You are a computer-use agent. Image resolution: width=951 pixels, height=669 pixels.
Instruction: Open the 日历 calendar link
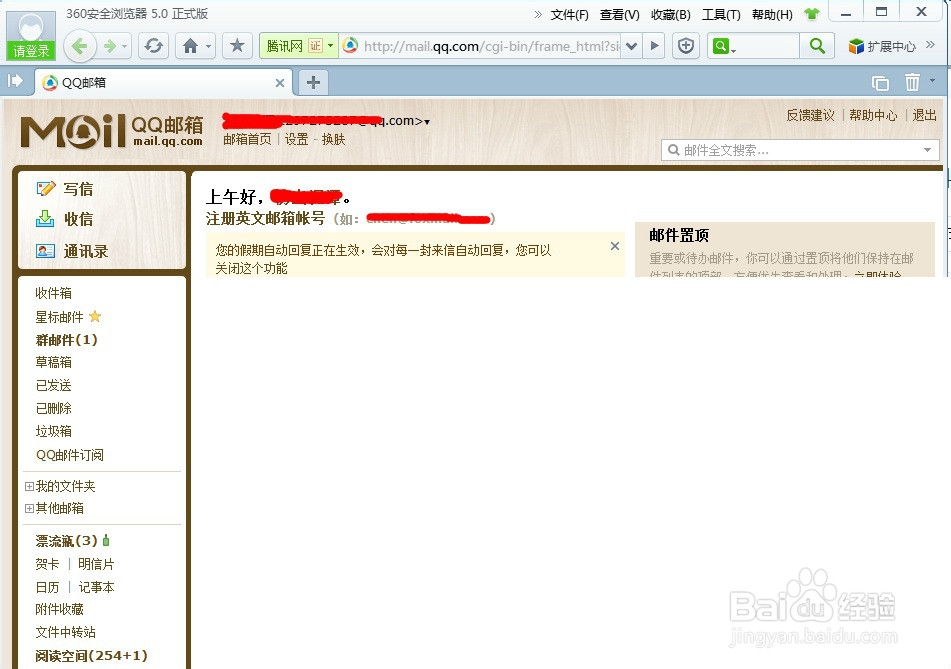click(x=47, y=587)
